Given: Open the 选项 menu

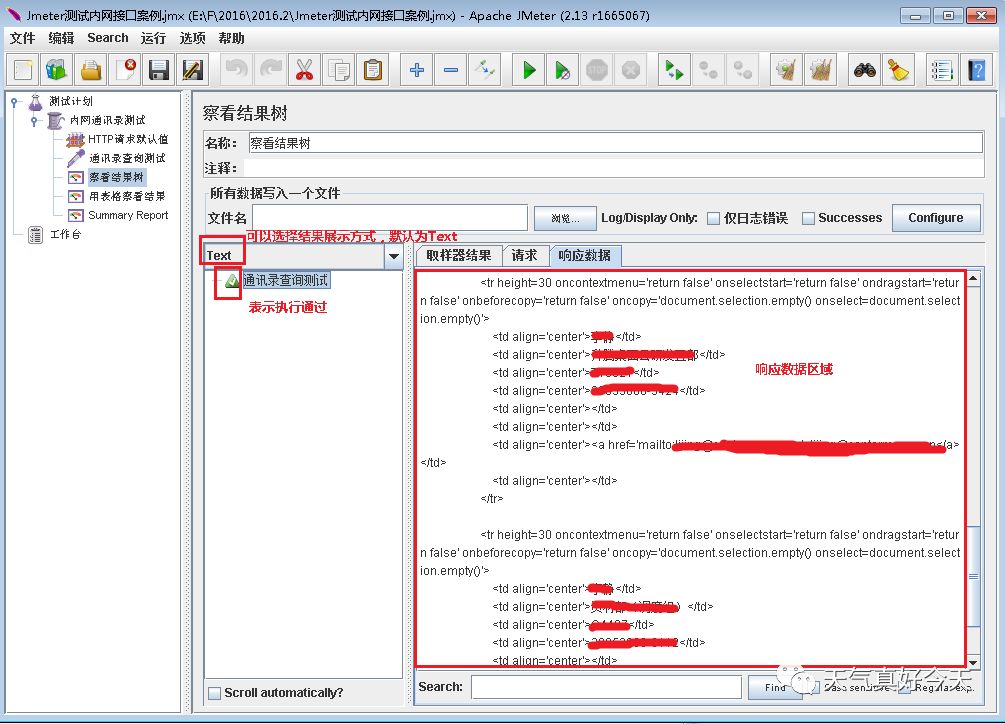Looking at the screenshot, I should coord(192,38).
